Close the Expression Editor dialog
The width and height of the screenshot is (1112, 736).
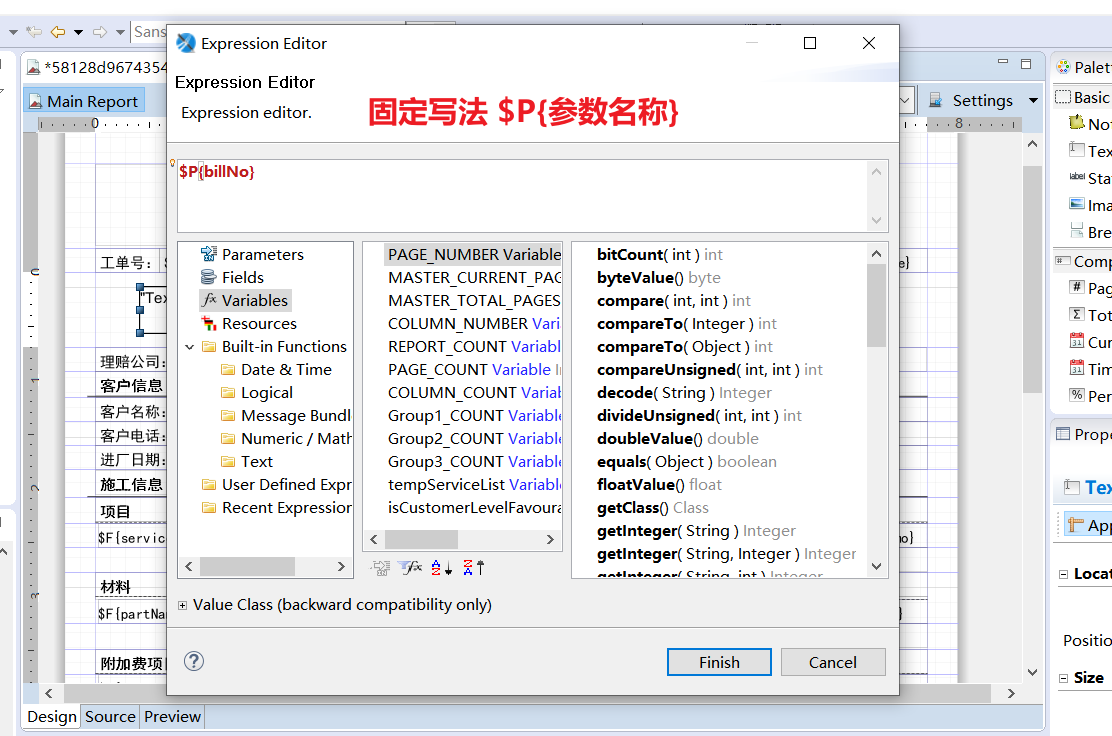coord(869,43)
